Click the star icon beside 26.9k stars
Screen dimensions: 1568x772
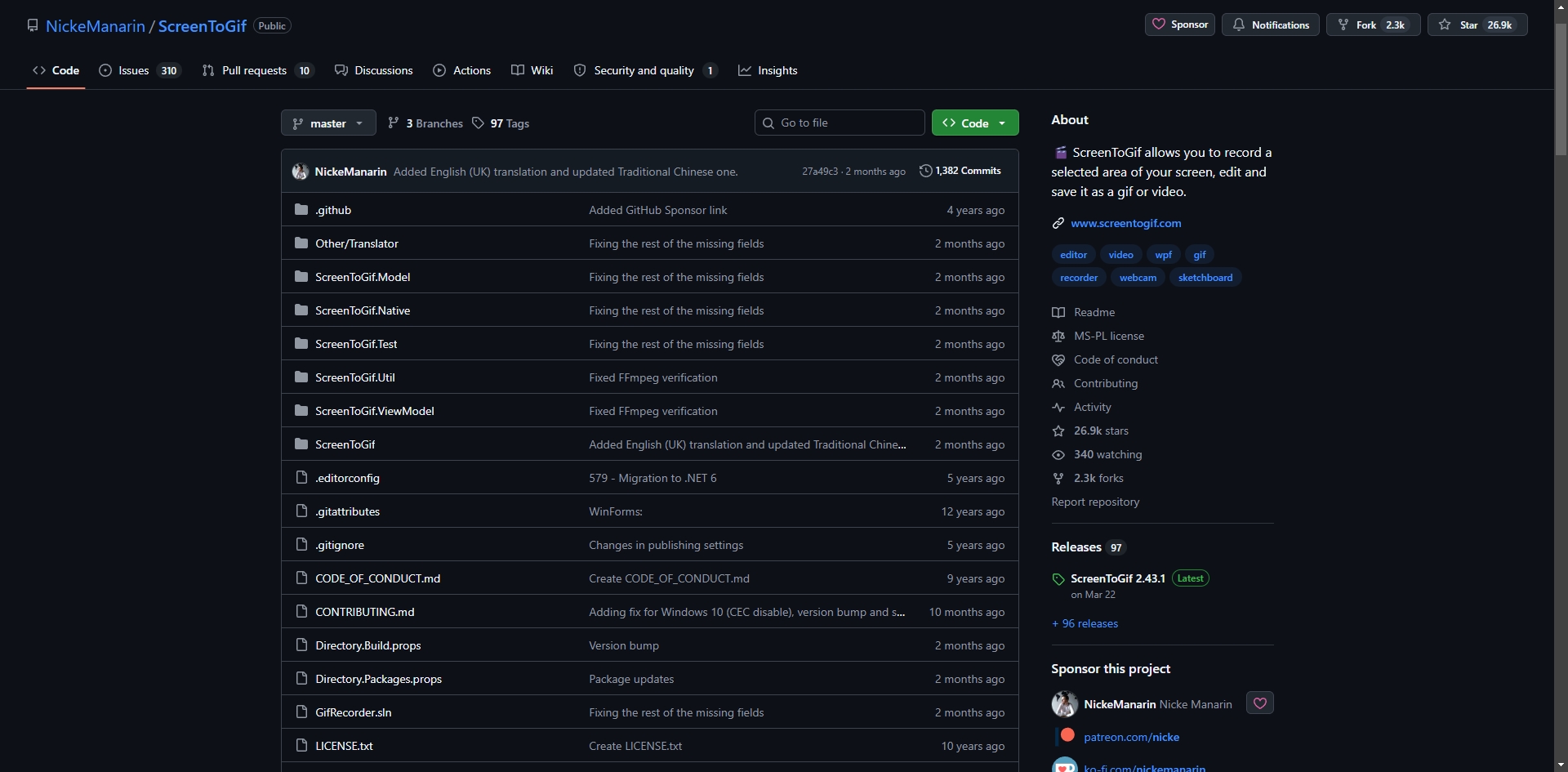[1058, 431]
